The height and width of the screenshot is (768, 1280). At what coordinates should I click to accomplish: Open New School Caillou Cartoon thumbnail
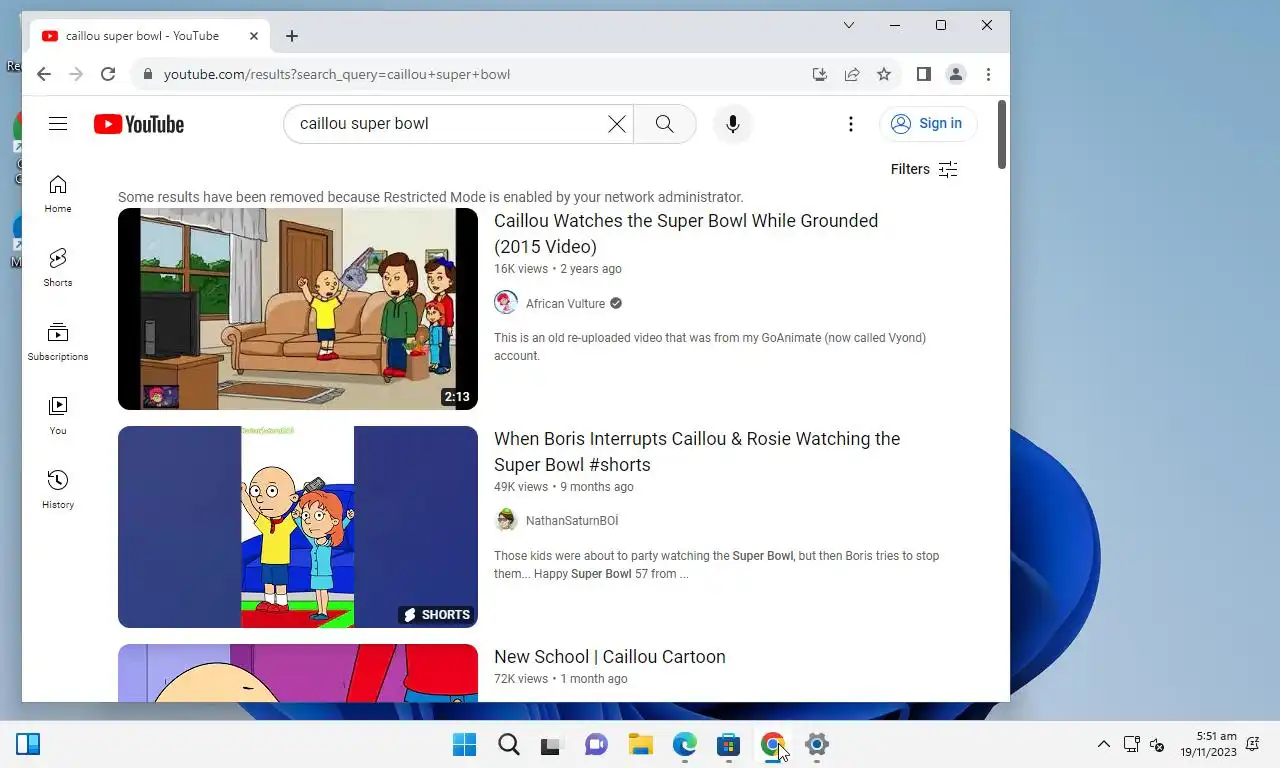click(298, 673)
